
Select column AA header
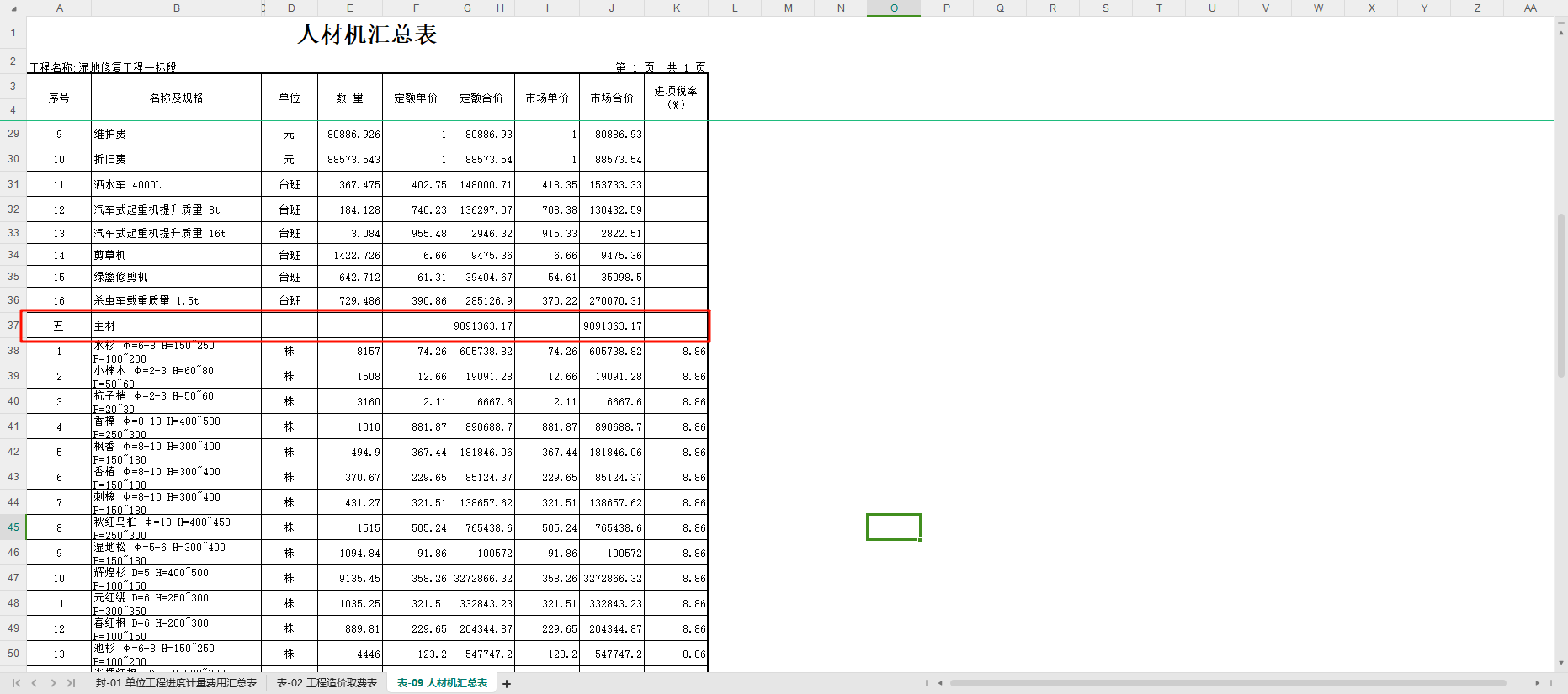click(1530, 8)
